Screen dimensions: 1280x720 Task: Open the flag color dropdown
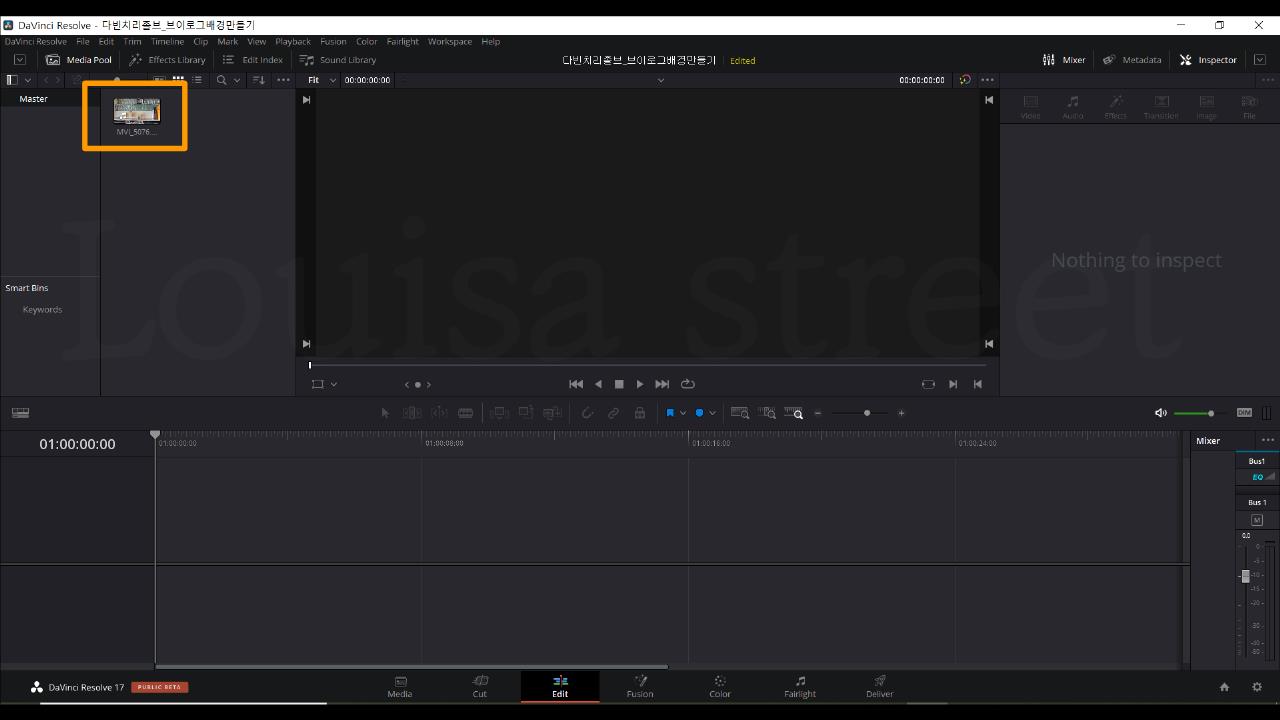tap(683, 413)
